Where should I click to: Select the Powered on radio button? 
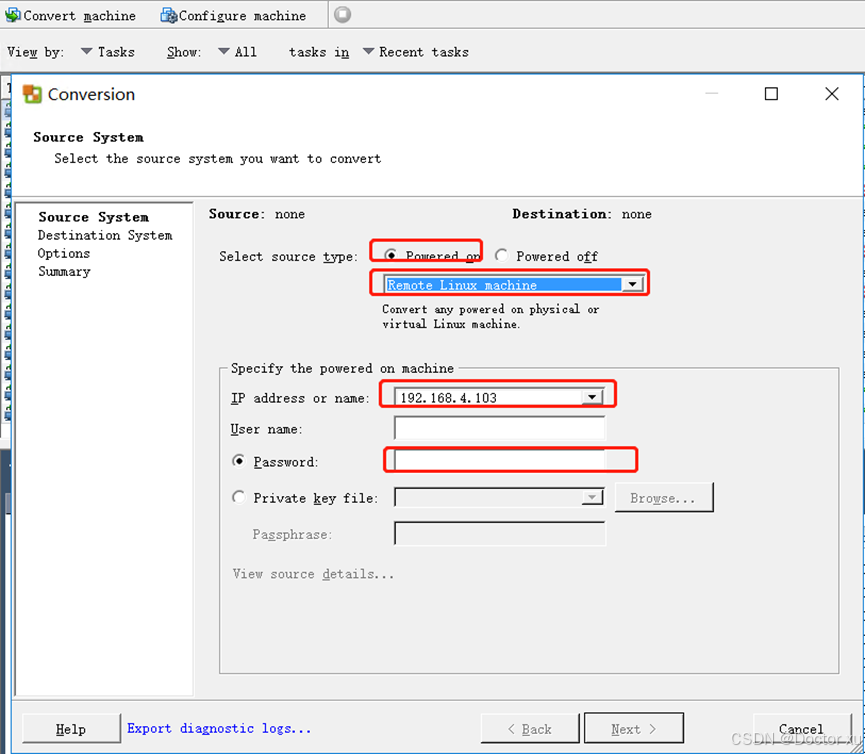pos(391,255)
